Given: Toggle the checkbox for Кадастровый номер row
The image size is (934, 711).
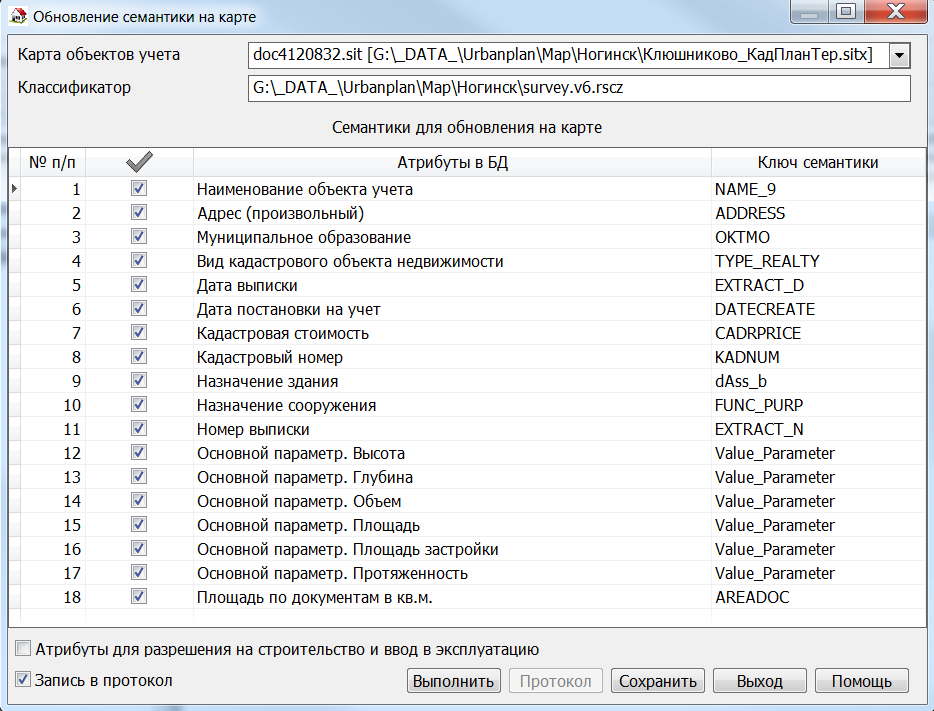Looking at the screenshot, I should (x=139, y=356).
